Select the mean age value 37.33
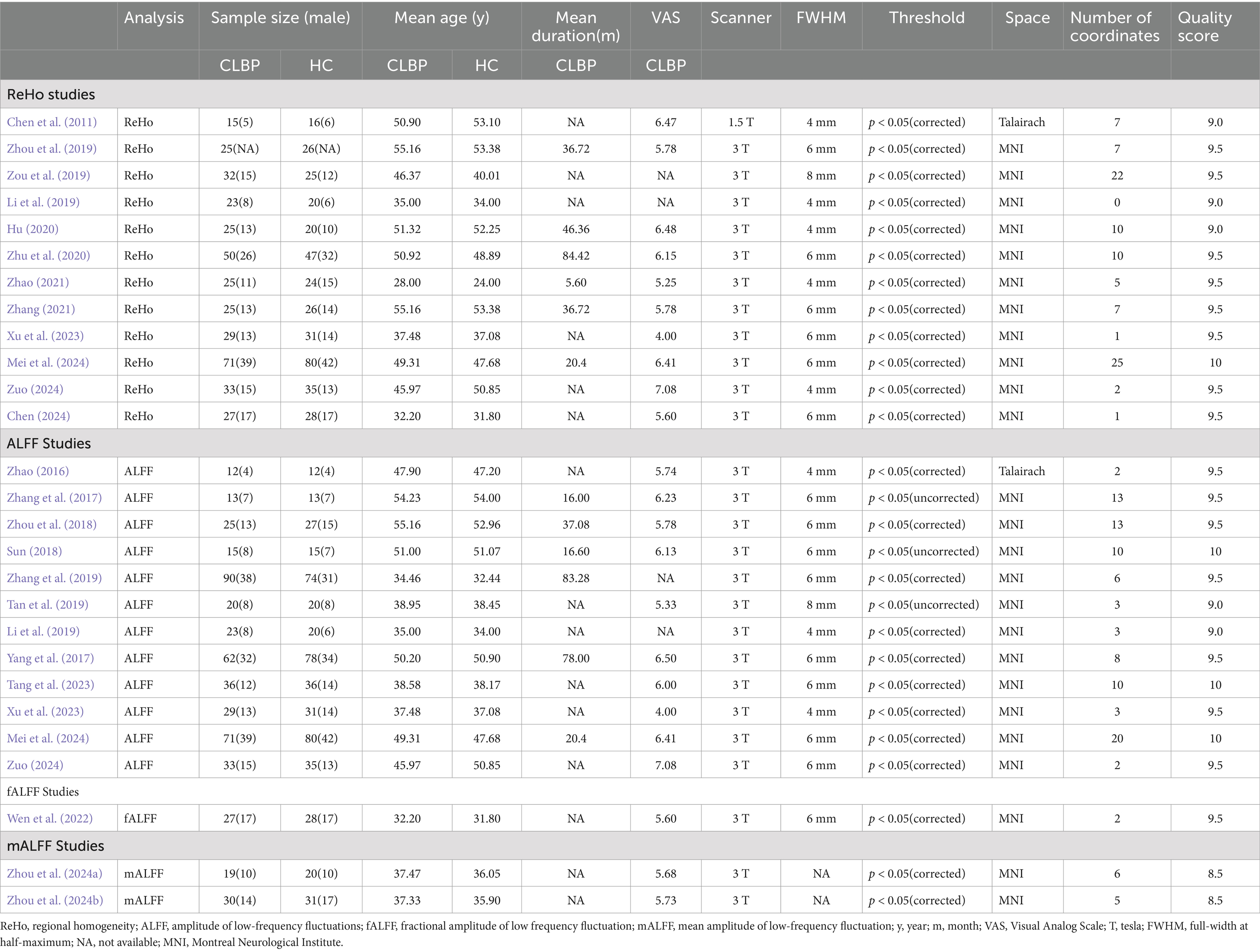 406,900
